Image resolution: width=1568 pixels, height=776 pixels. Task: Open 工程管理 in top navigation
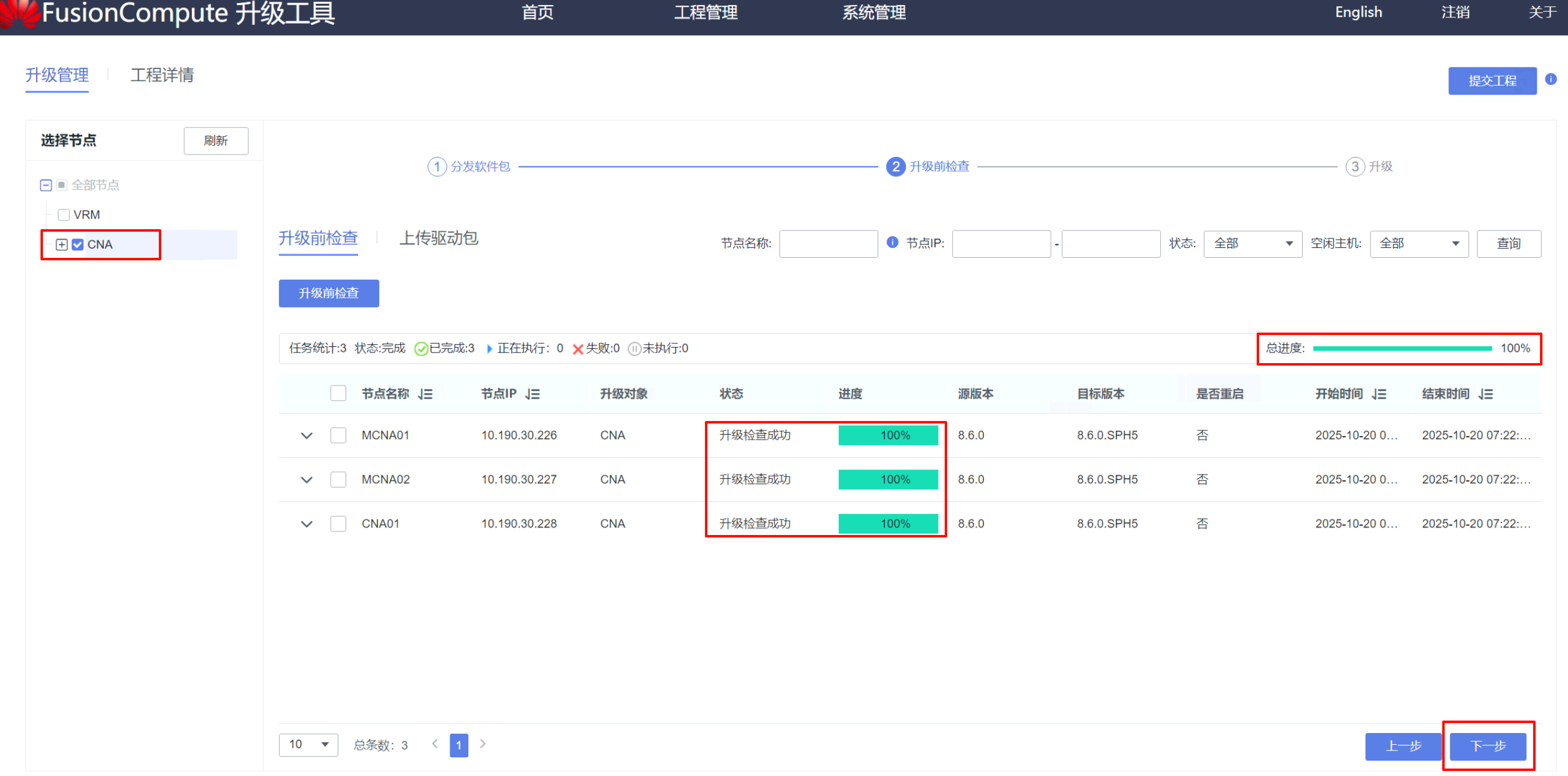[706, 12]
